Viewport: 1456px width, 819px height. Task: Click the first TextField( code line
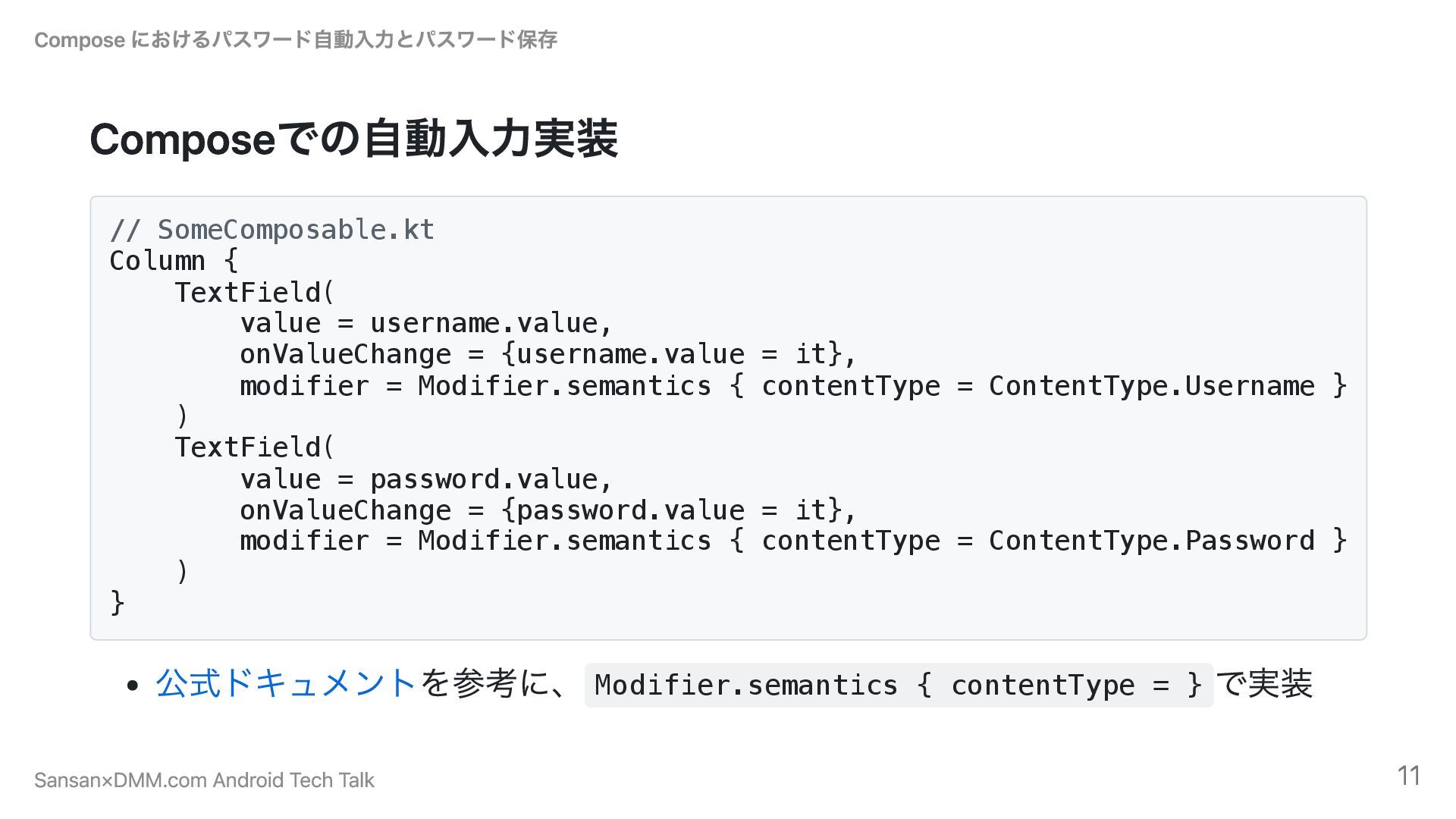[254, 293]
